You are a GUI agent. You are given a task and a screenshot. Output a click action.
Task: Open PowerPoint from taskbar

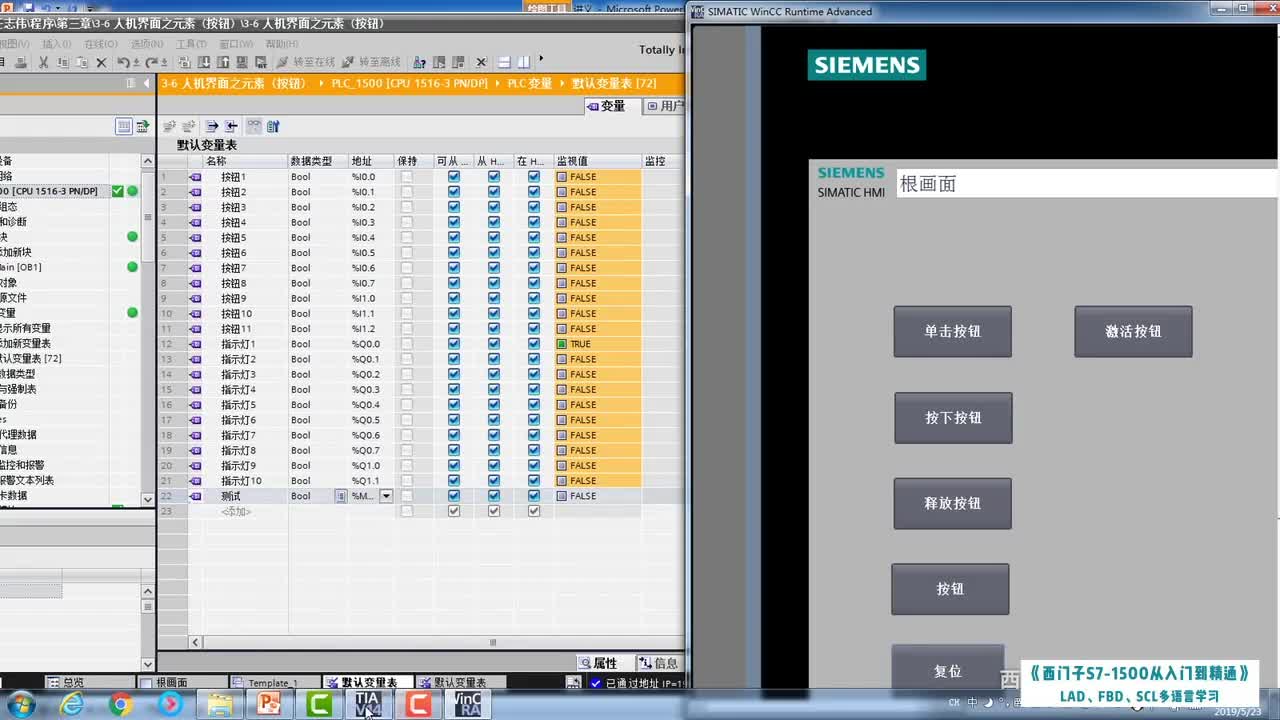pyautogui.click(x=269, y=705)
